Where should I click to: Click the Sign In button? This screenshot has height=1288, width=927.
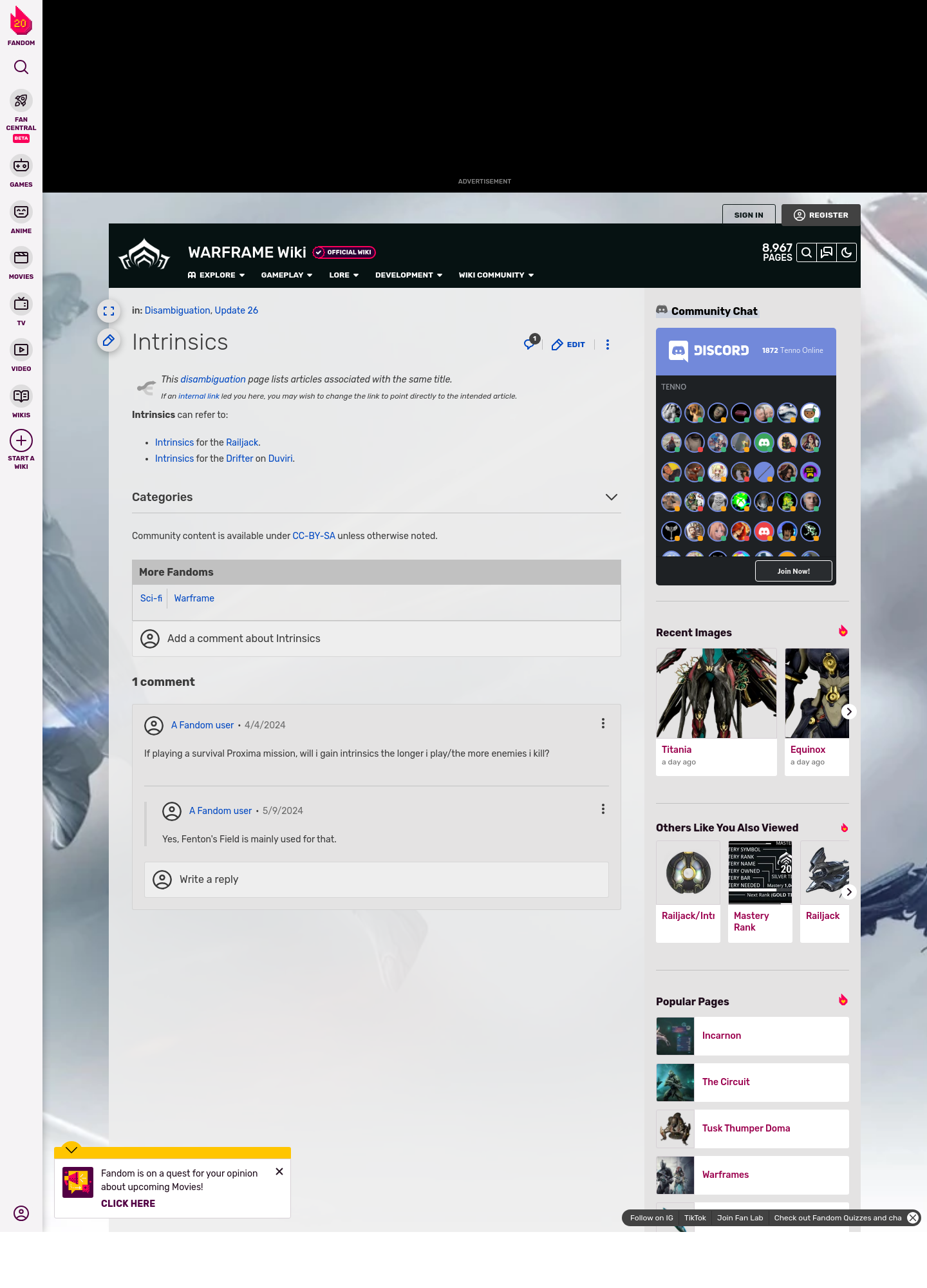[x=749, y=215]
